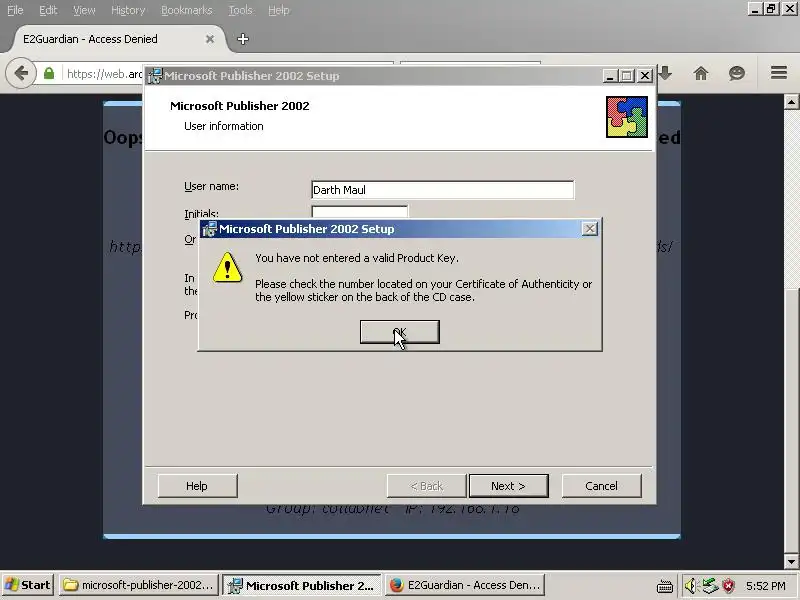Image resolution: width=800 pixels, height=600 pixels.
Task: Open the Firefox Bookmarks menu
Action: point(186,10)
